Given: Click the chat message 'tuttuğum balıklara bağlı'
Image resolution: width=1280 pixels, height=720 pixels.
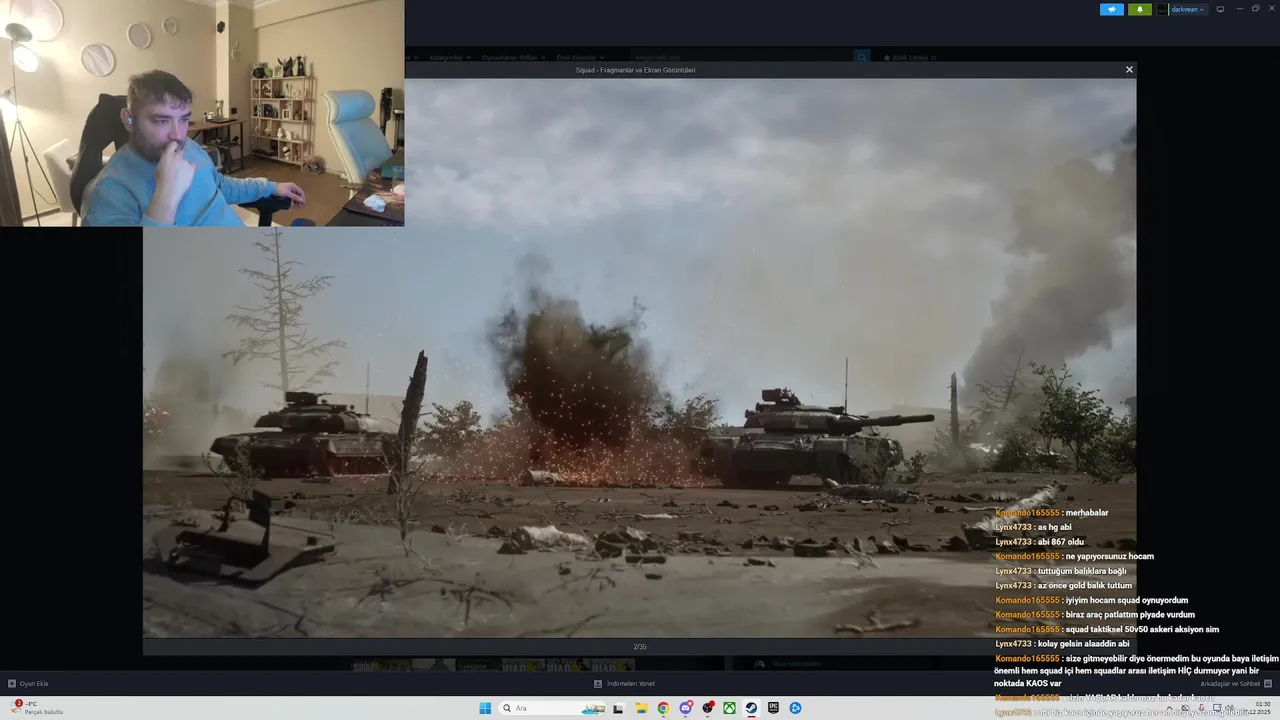Looking at the screenshot, I should tap(1082, 571).
